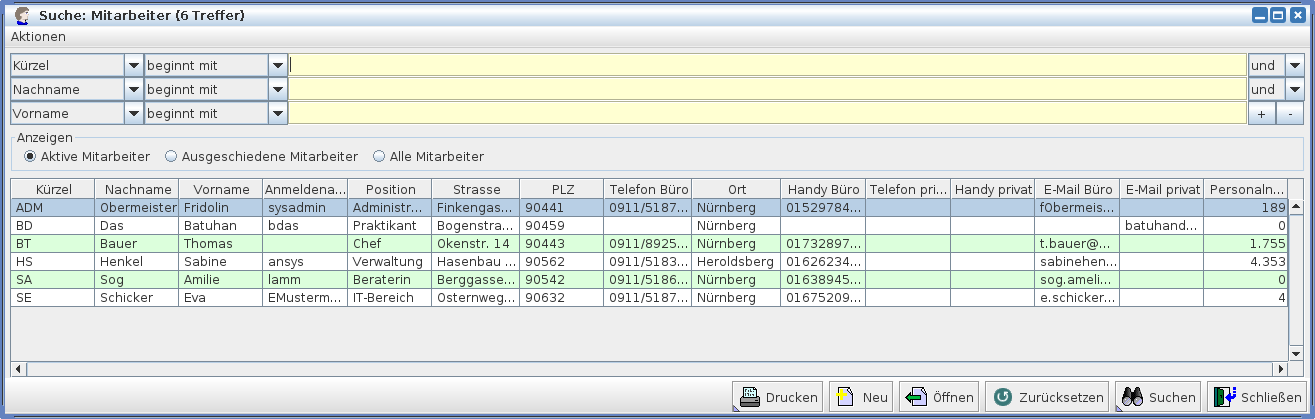1315x419 pixels.
Task: Click the green arrow Öffnen icon
Action: point(915,397)
